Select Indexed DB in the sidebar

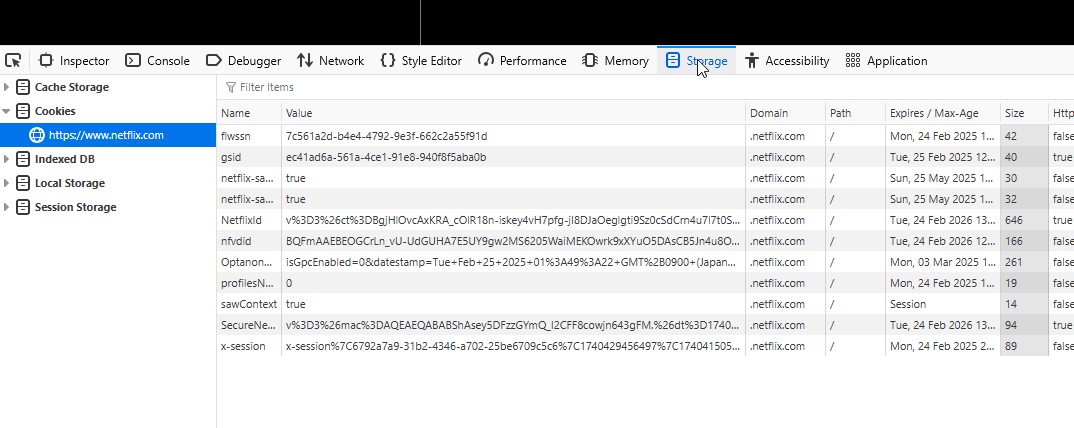coord(64,159)
